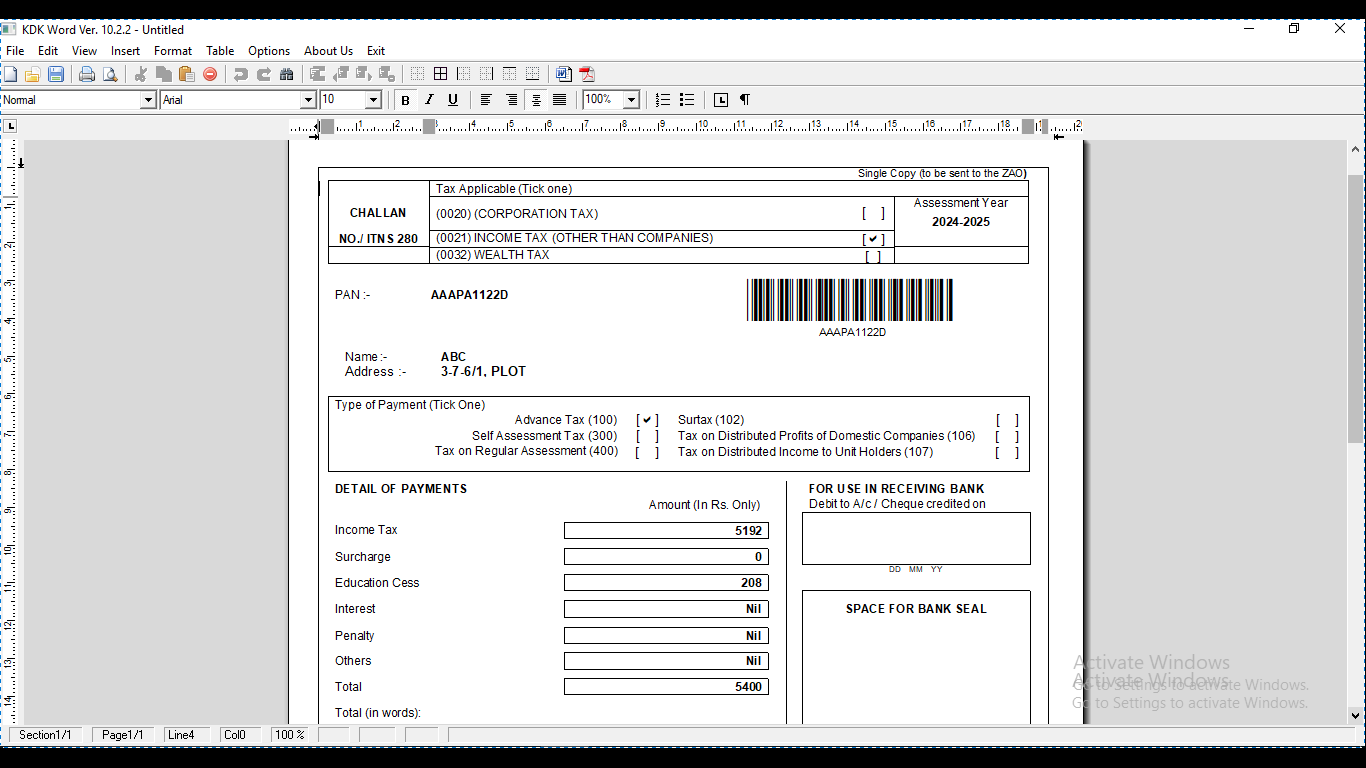The width and height of the screenshot is (1366, 768).
Task: Insert a numbered list
Action: click(x=663, y=100)
